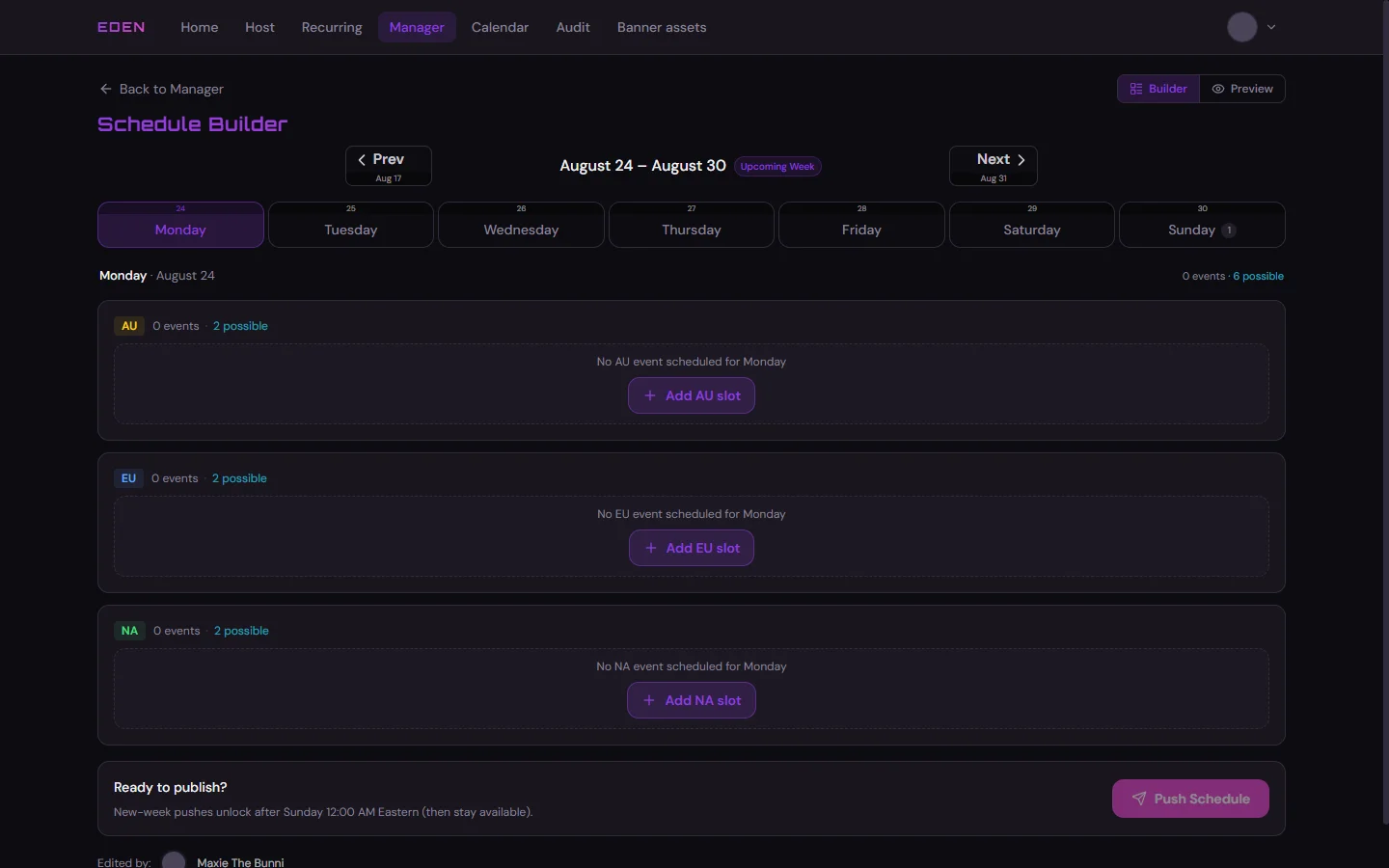
Task: Open the Home nav item
Action: tap(200, 27)
